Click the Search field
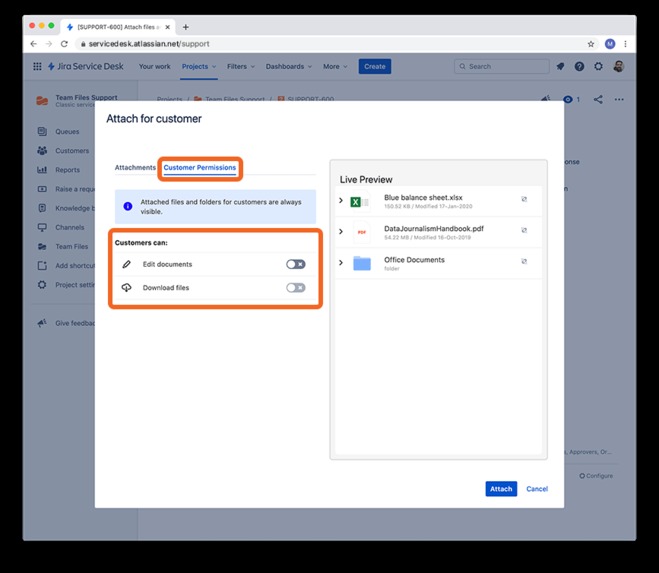This screenshot has width=659, height=573. click(x=501, y=66)
